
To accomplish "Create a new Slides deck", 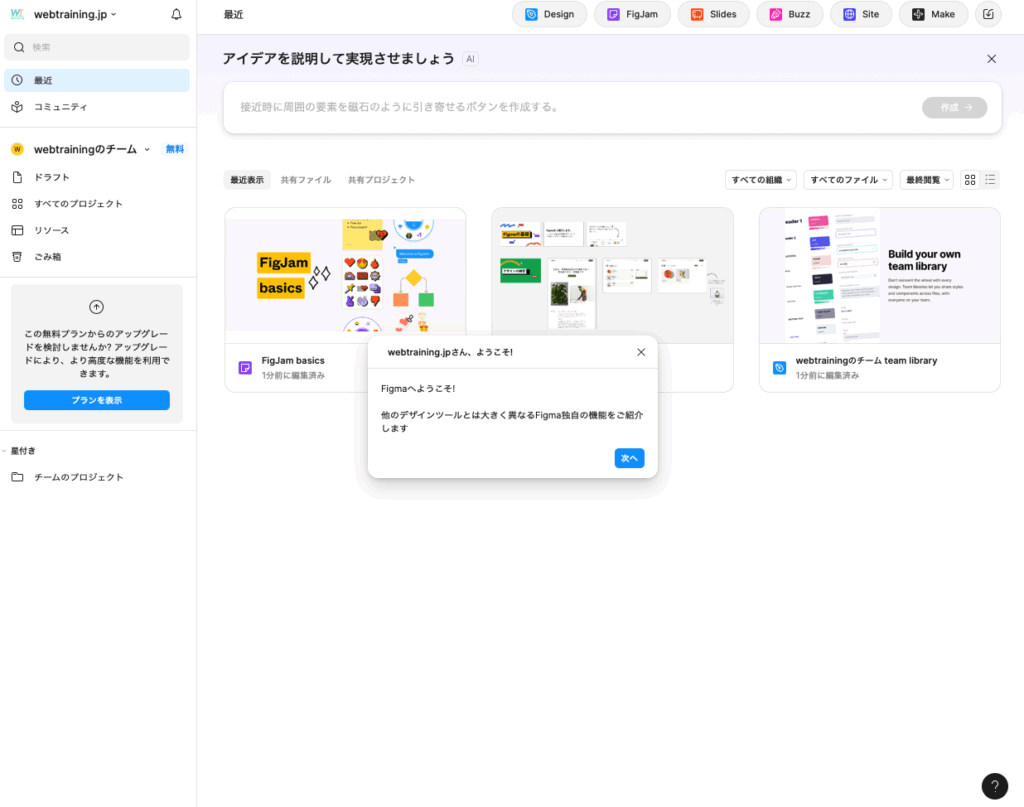I will tap(713, 14).
